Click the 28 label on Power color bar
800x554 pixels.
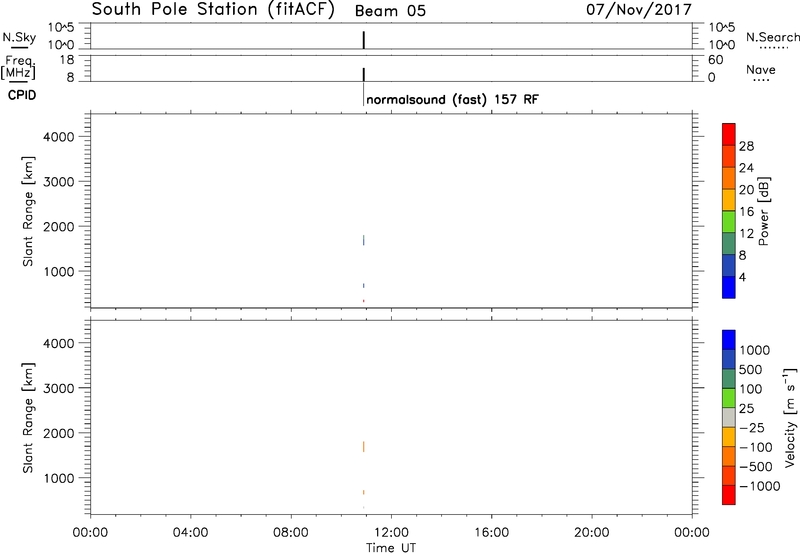click(746, 146)
